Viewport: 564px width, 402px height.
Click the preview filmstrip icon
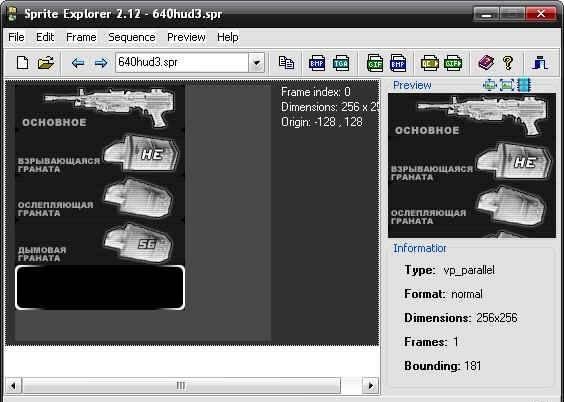click(x=524, y=85)
